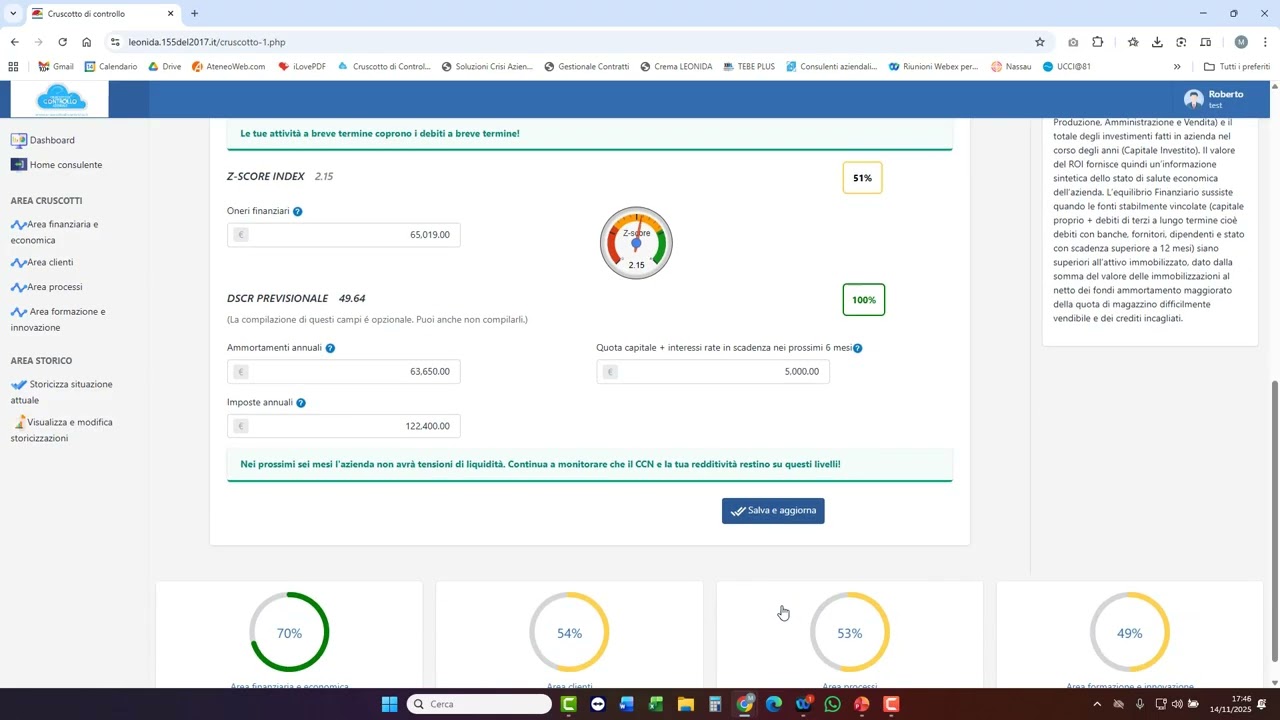Open Area clienti in sidebar
Viewport: 1280px width, 720px height.
pyautogui.click(x=49, y=263)
